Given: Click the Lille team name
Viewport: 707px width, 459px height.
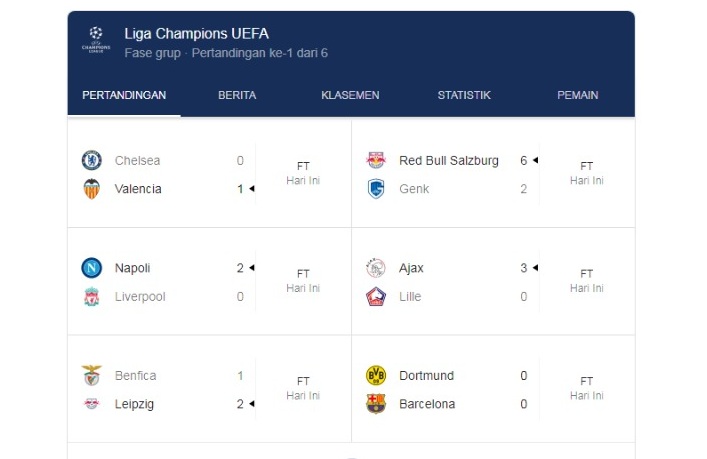Looking at the screenshot, I should coord(410,297).
